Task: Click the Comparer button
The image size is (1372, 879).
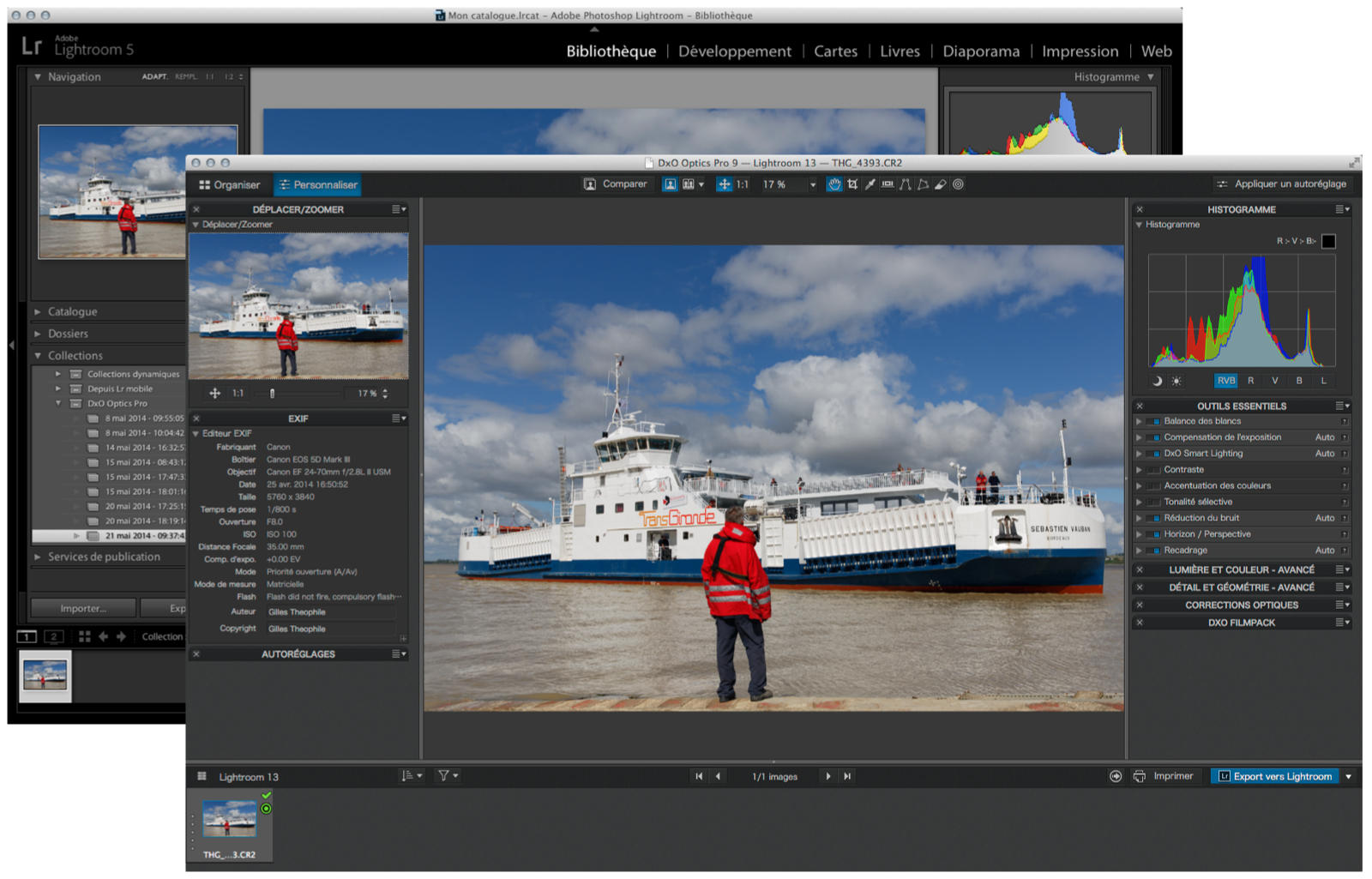Action: coord(616,184)
